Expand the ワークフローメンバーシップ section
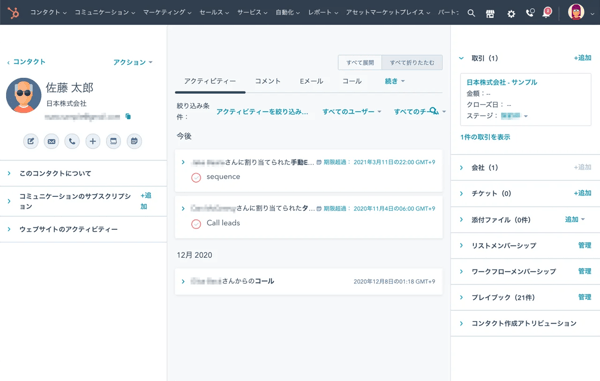The image size is (600, 381). pyautogui.click(x=461, y=272)
